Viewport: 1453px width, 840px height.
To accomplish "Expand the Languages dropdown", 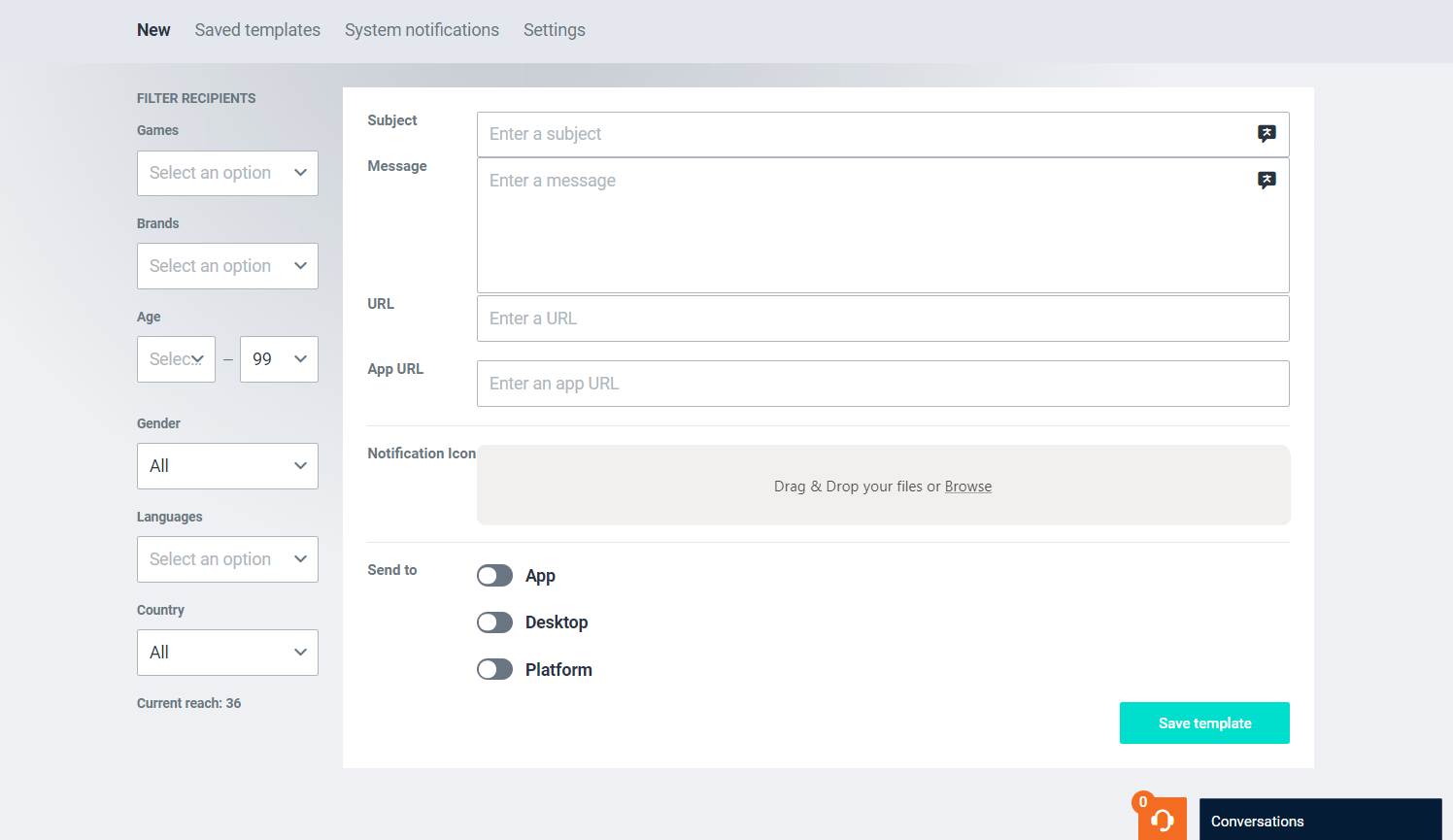I will click(x=227, y=559).
